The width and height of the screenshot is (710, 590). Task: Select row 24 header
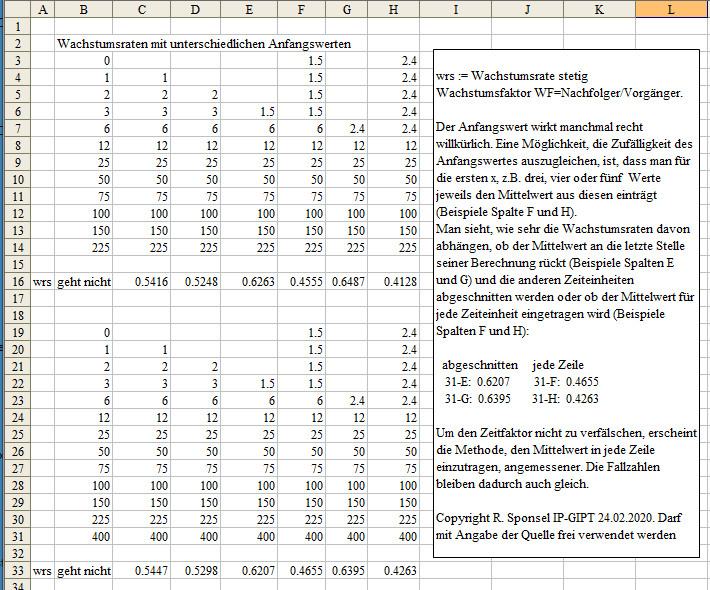[x=18, y=417]
